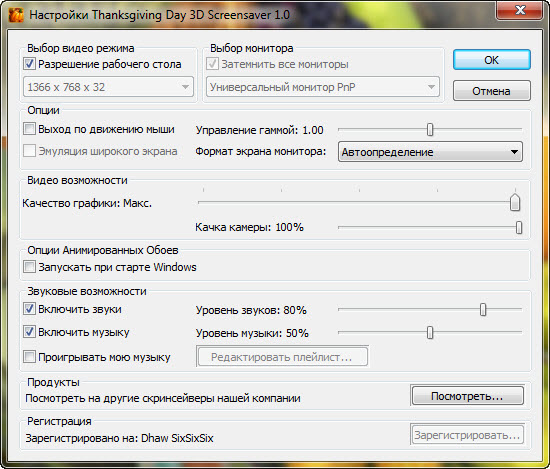This screenshot has height=469, width=550.
Task: Open Универсальный монитор PnP dropdown
Action: click(x=323, y=87)
